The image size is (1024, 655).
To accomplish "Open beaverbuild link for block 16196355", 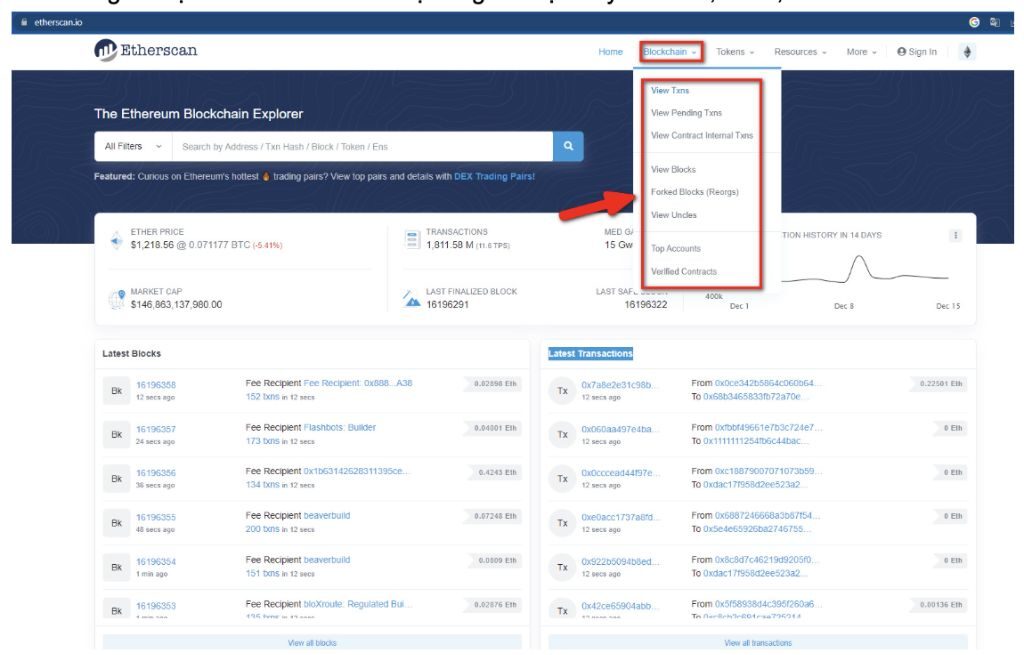I will coord(327,515).
